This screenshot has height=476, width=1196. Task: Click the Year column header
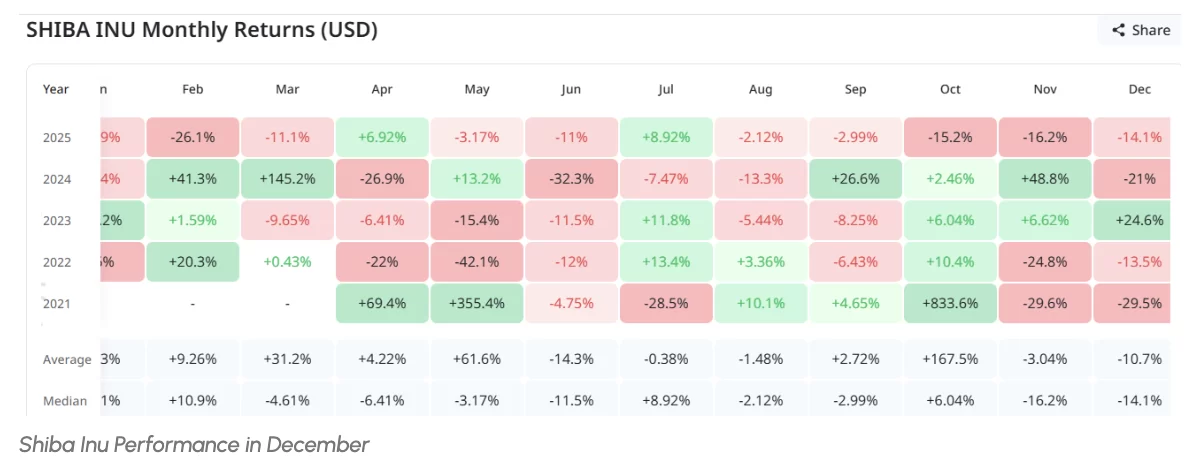pyautogui.click(x=56, y=89)
